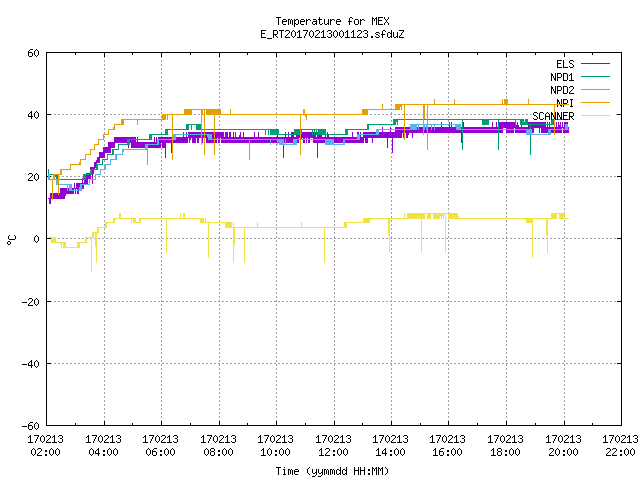640x480 pixels.
Task: Click the y-axis tick label 40
Action: [33, 116]
